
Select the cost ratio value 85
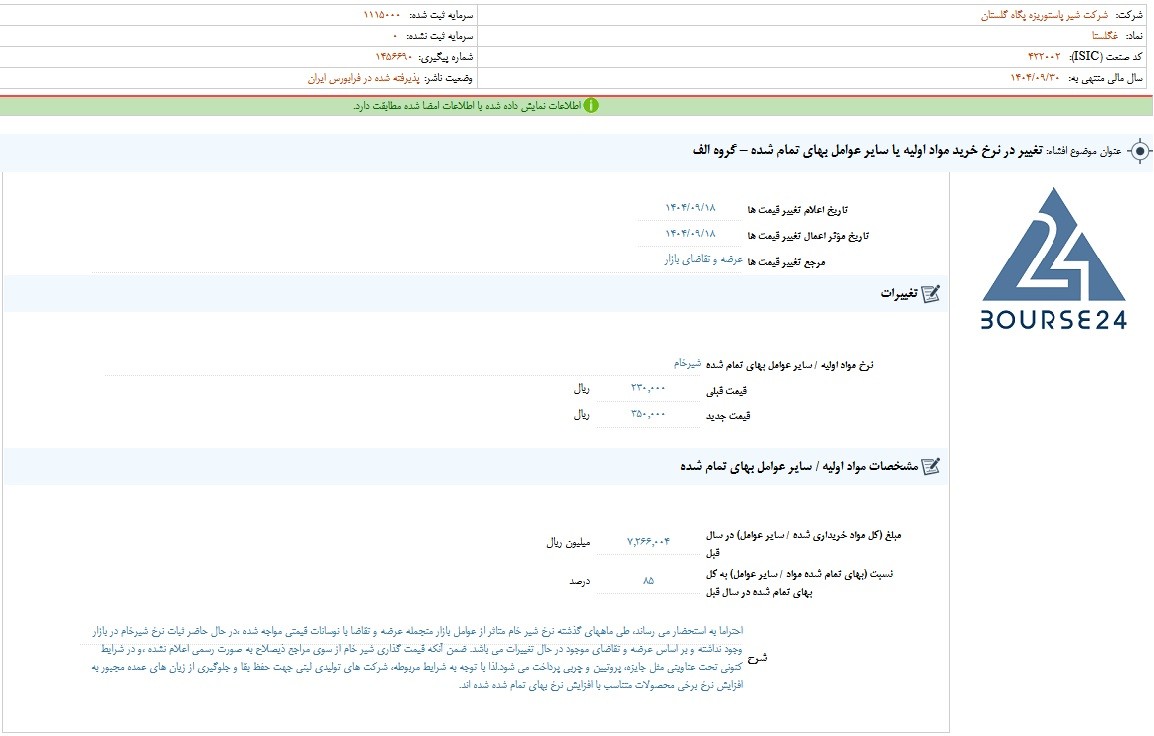click(648, 581)
